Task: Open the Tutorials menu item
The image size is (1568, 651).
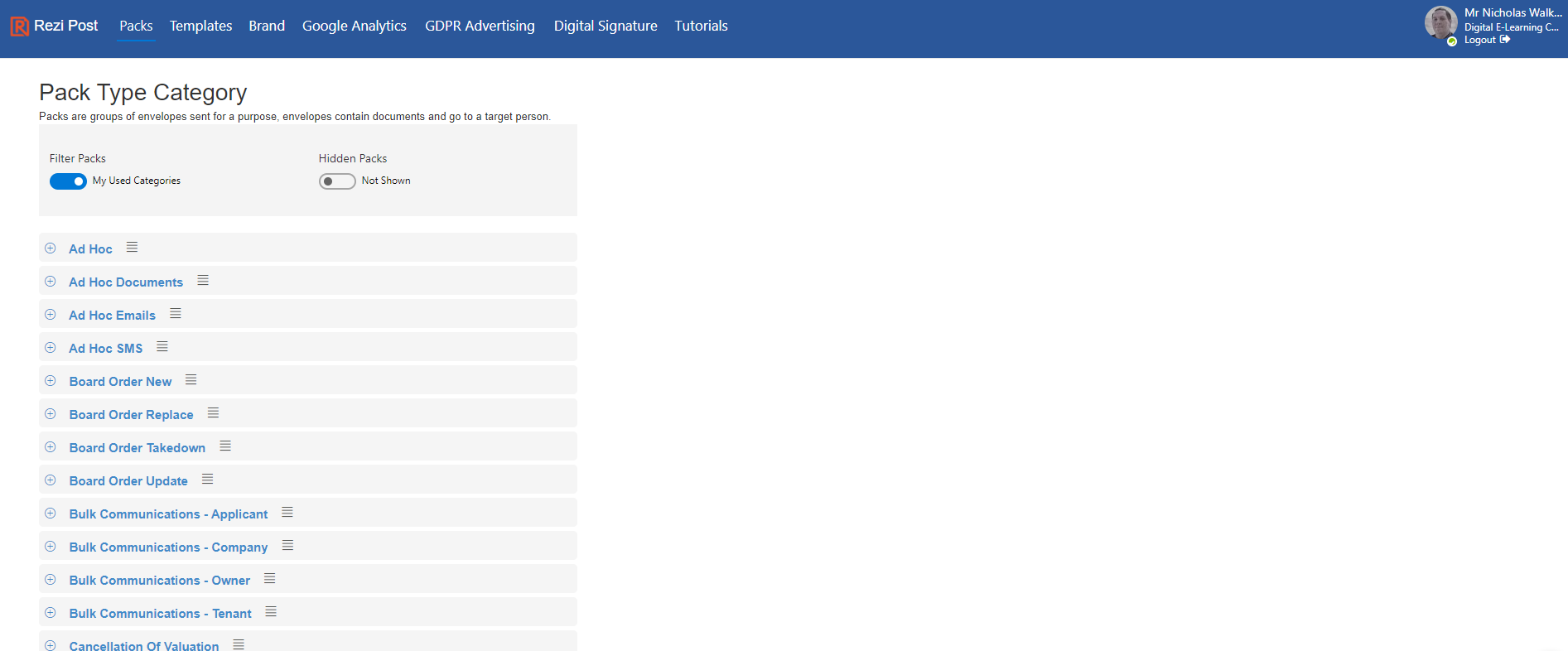Action: 701,26
